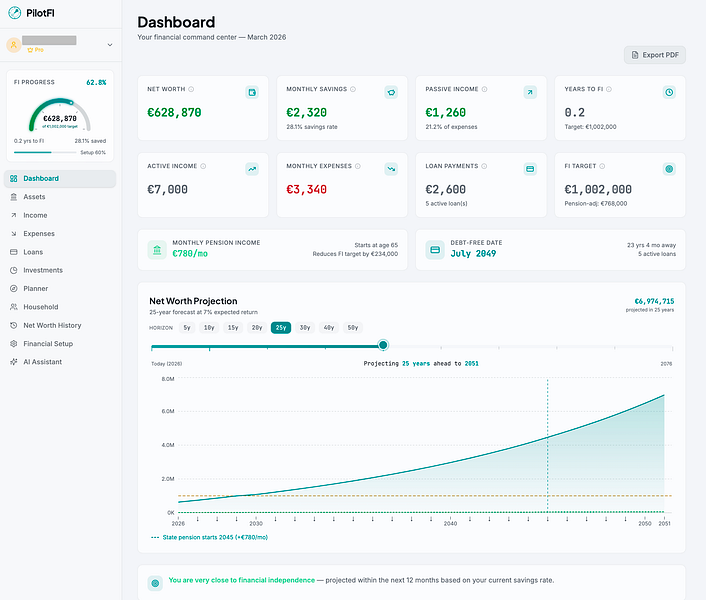
Task: Click the Monthly Expenses info icon
Action: [358, 167]
